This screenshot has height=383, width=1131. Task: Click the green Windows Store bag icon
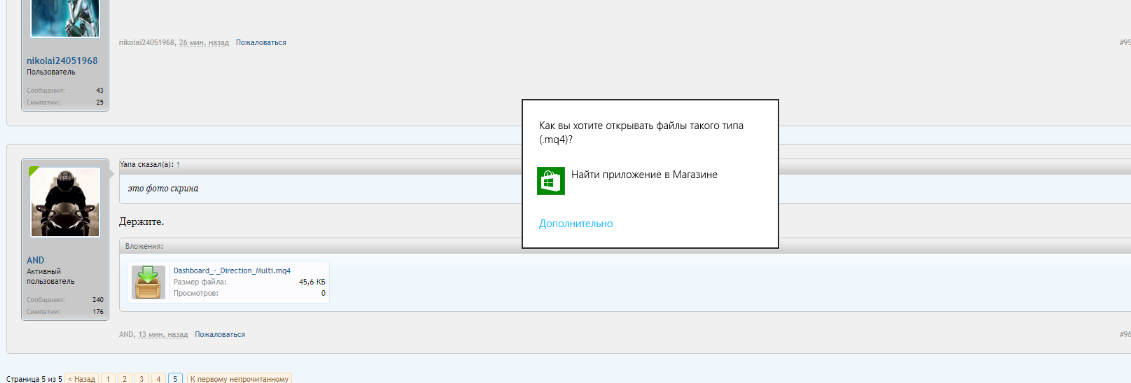(x=550, y=181)
